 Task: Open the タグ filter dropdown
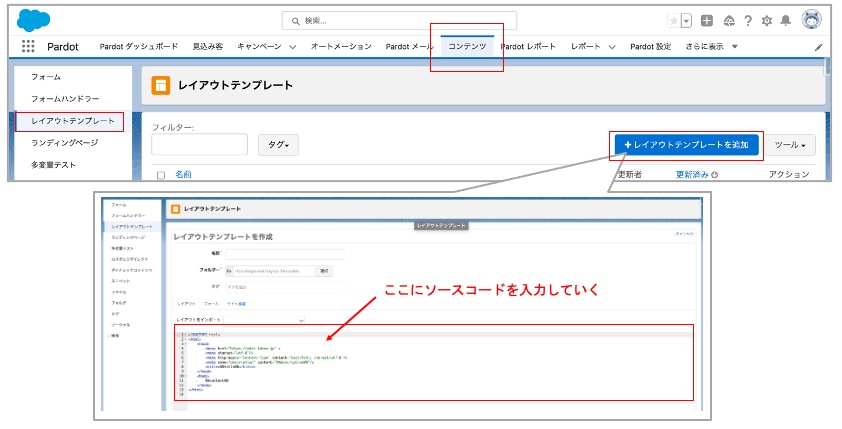pyautogui.click(x=278, y=144)
